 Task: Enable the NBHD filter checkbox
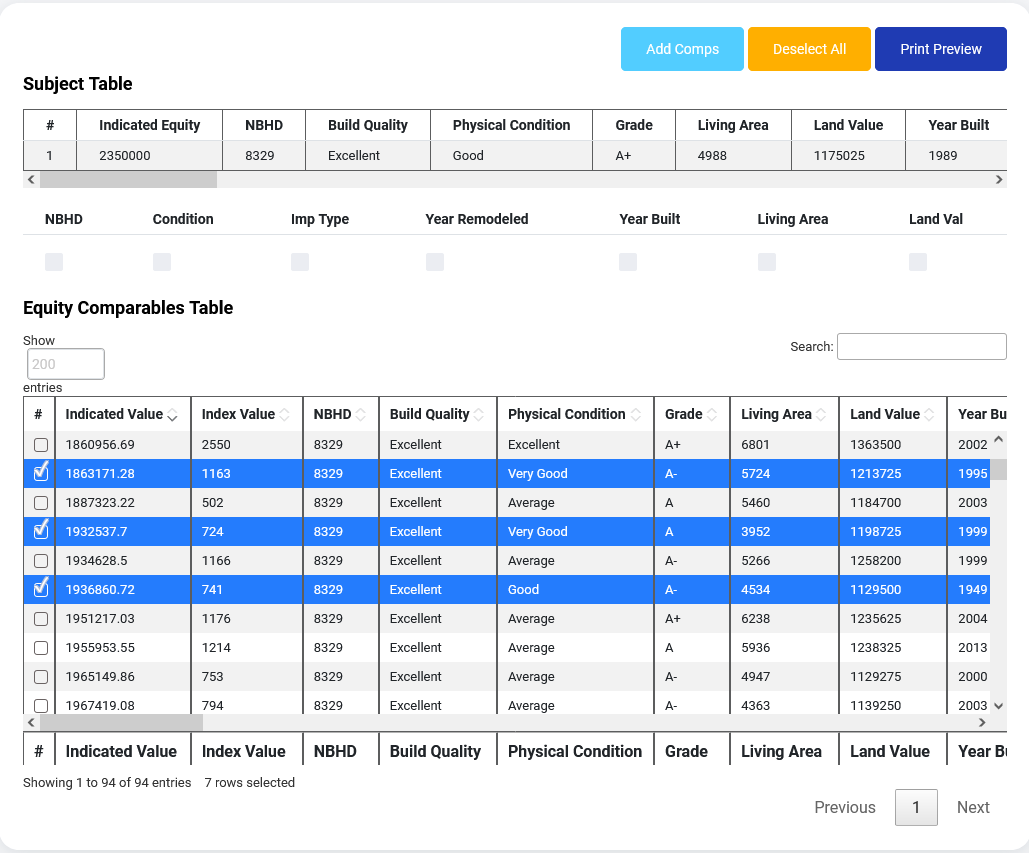(x=53, y=261)
